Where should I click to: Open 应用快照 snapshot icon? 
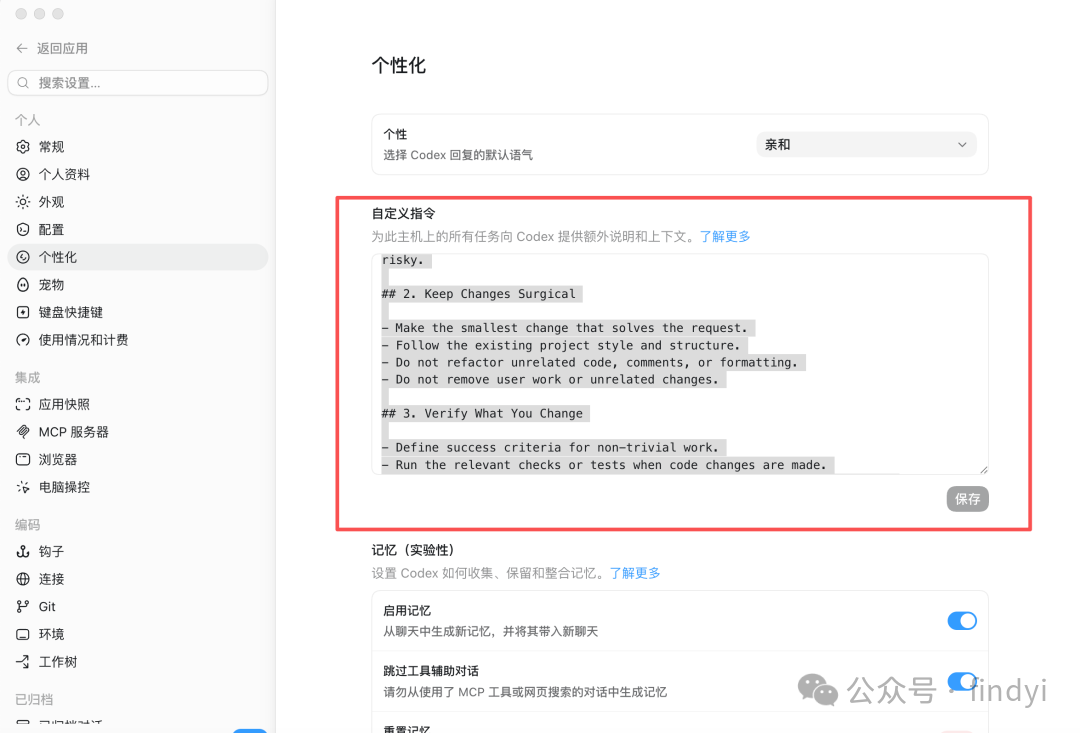23,404
